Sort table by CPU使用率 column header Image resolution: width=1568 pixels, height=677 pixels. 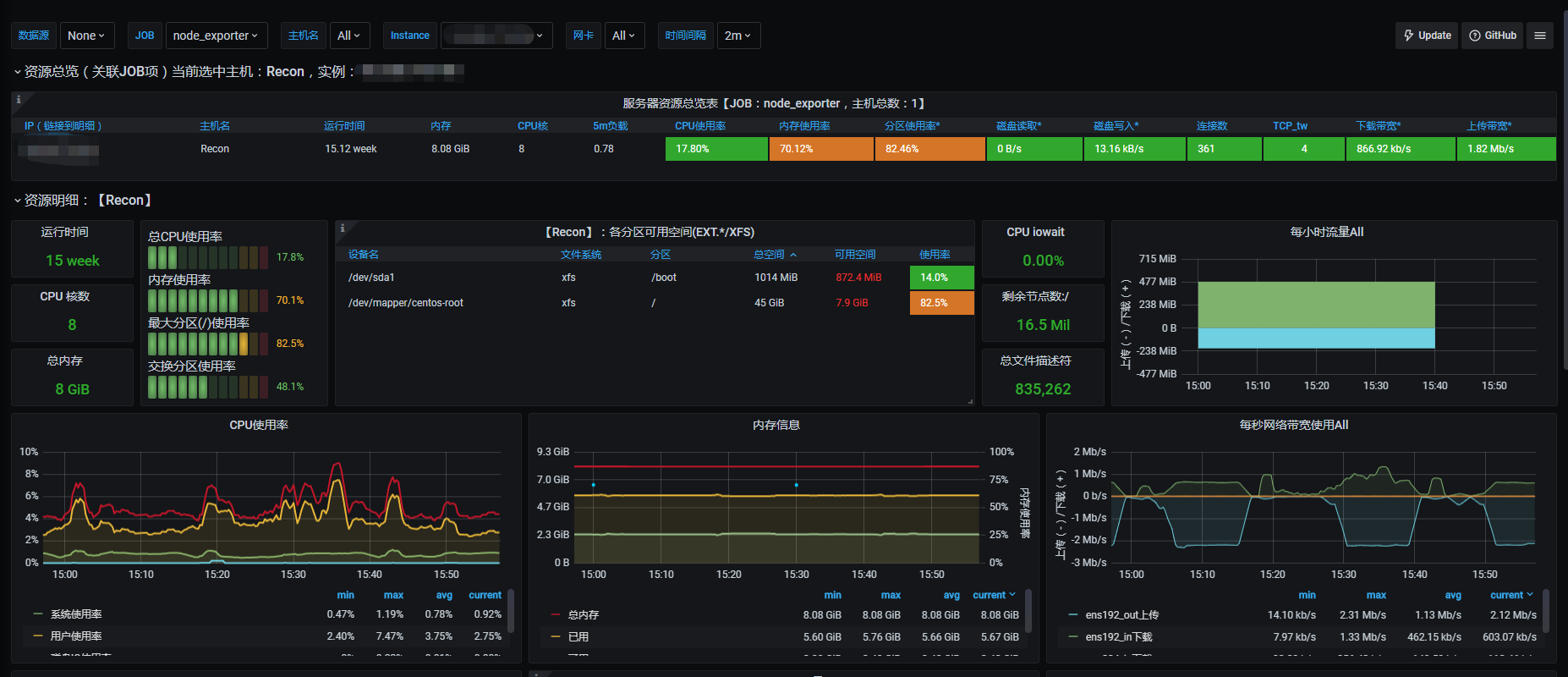[700, 126]
